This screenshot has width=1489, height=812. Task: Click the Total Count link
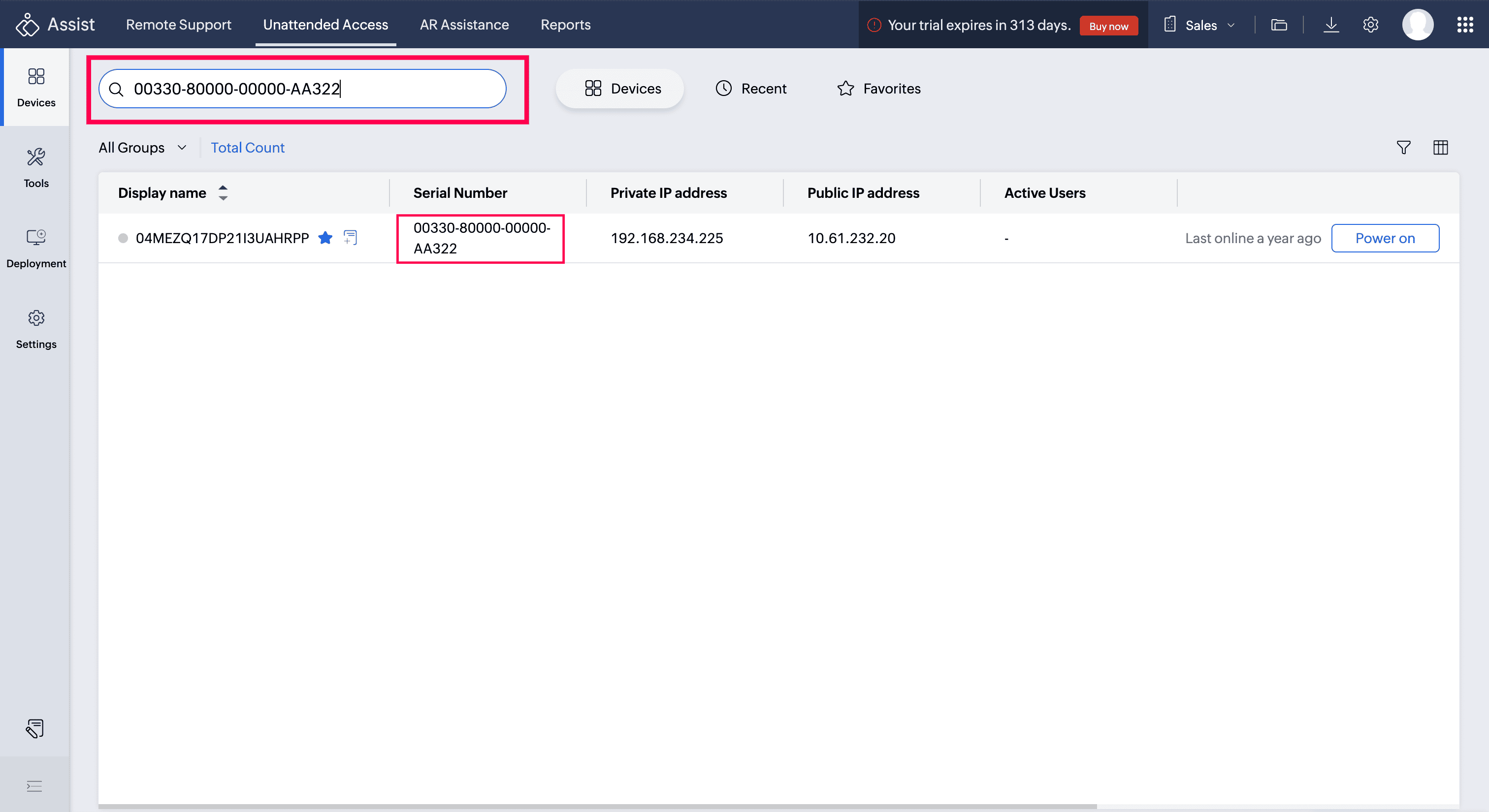(247, 148)
